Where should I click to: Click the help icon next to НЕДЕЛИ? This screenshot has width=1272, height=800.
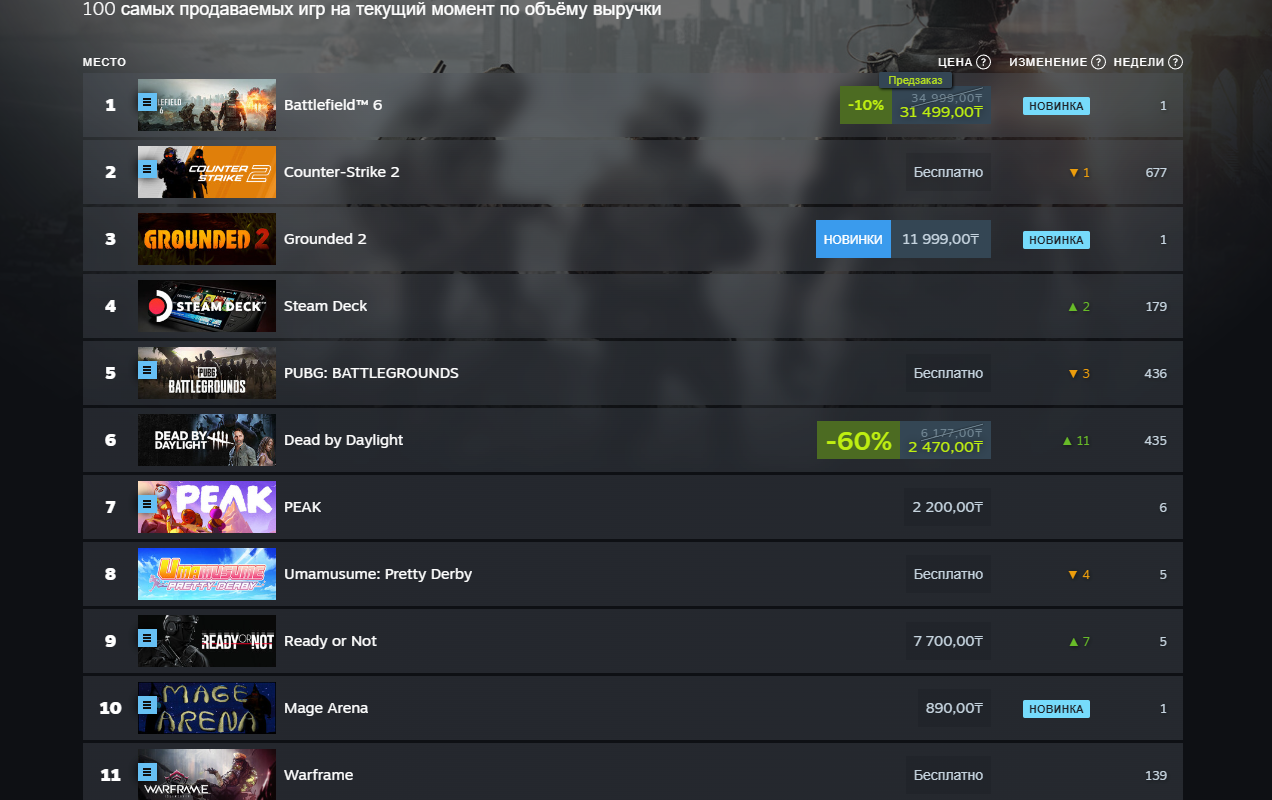click(1176, 62)
